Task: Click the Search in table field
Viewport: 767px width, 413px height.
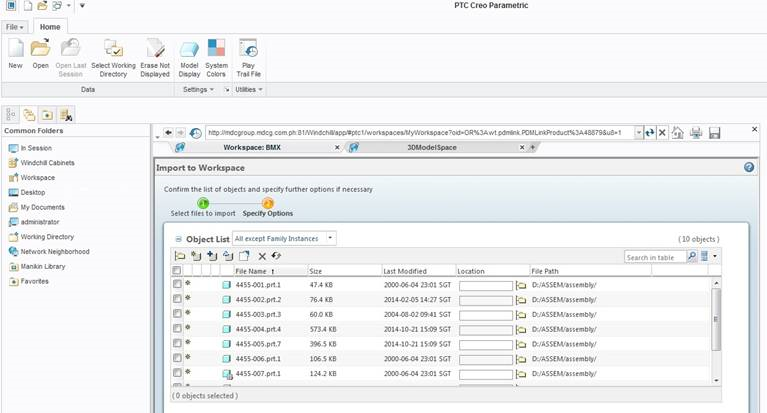Action: (x=655, y=257)
